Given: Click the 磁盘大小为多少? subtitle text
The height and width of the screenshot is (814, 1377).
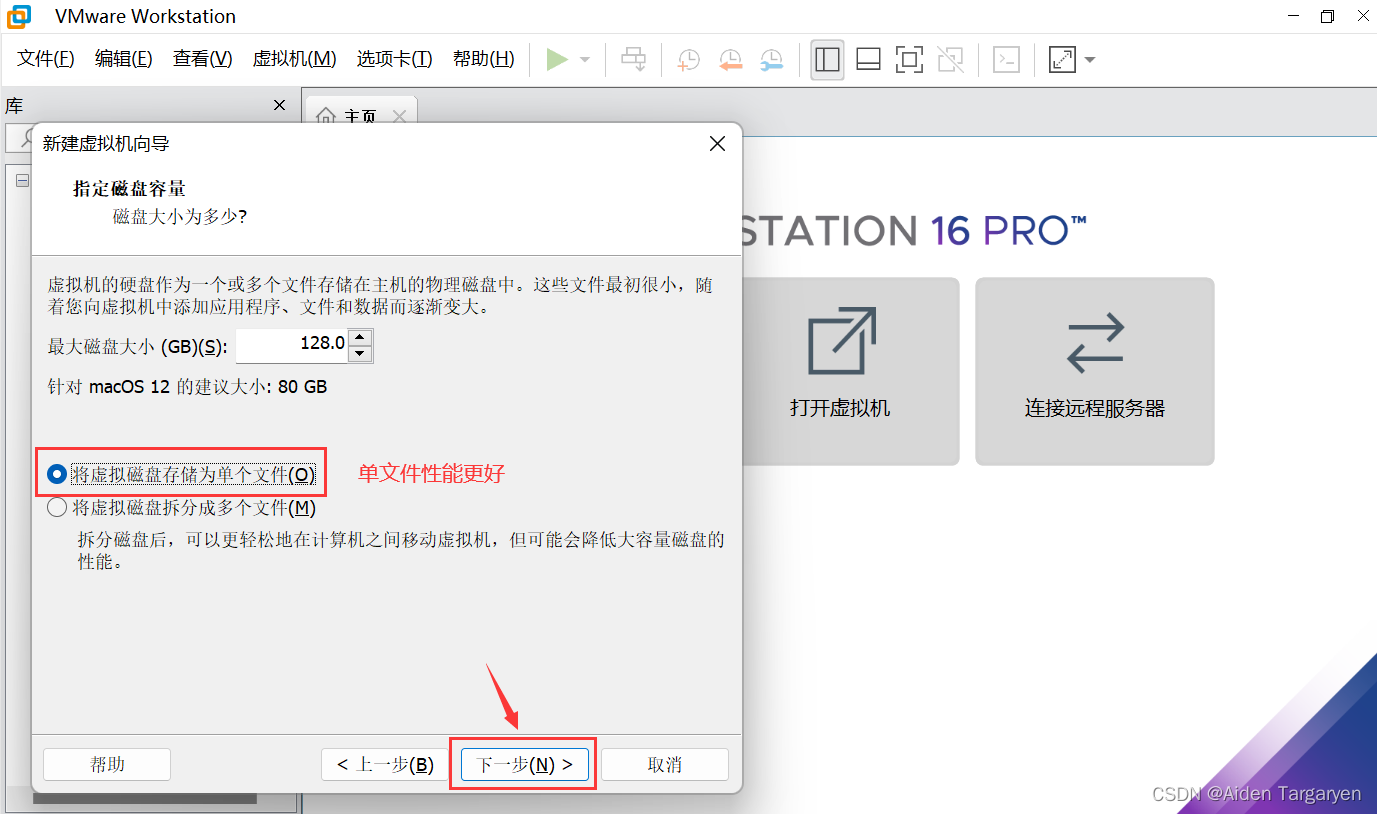Looking at the screenshot, I should click(179, 216).
